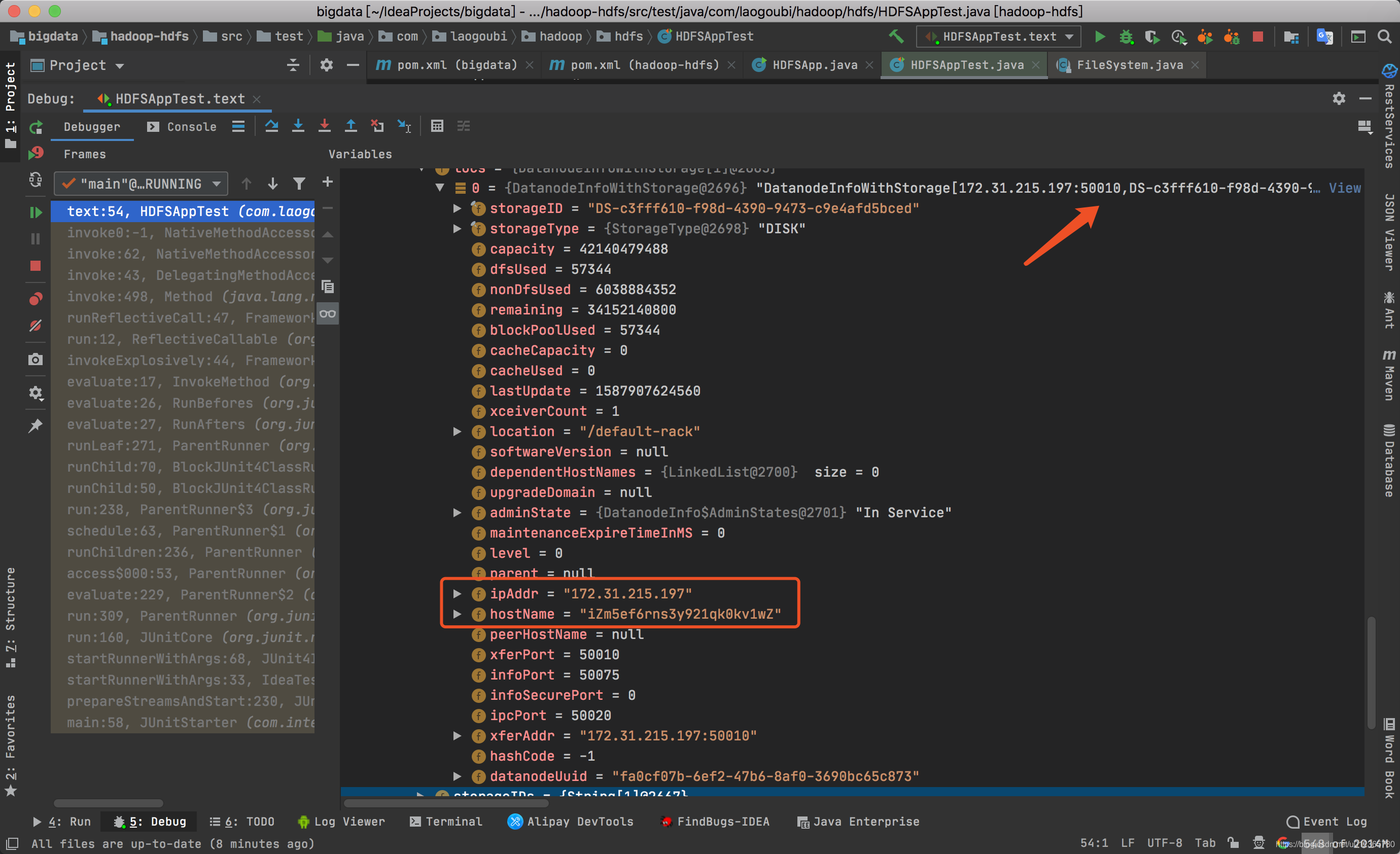Click the frames filter funnel icon

tap(299, 184)
